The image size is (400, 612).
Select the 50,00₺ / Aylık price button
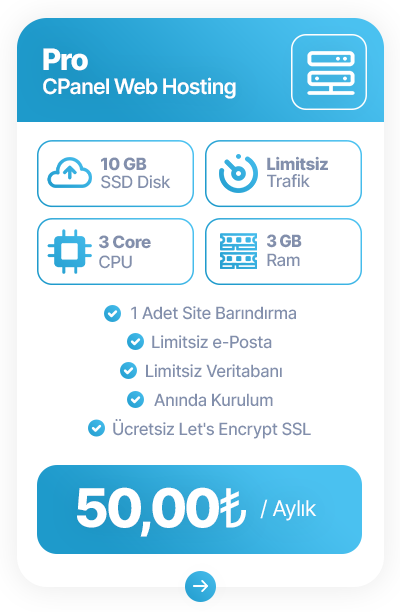(199, 509)
